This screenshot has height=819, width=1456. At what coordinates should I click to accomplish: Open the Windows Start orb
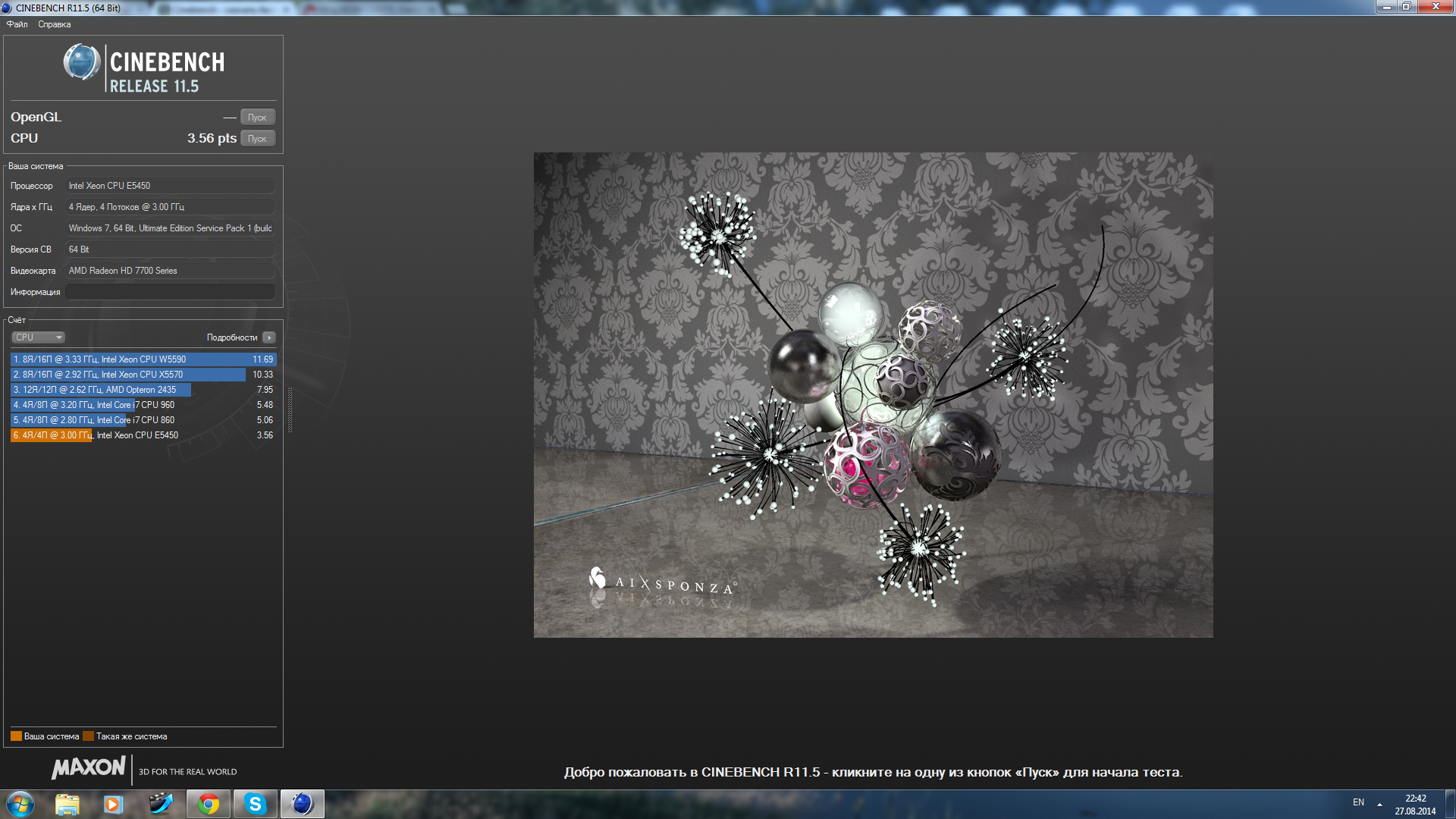[x=20, y=804]
